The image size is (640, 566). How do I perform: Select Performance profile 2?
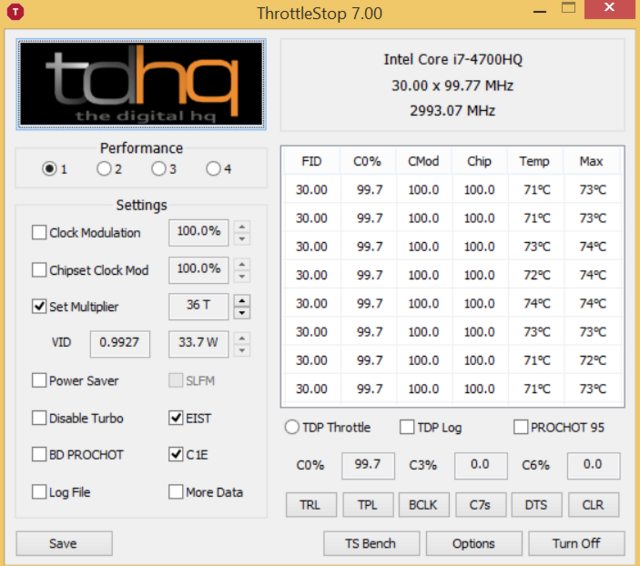click(x=104, y=169)
